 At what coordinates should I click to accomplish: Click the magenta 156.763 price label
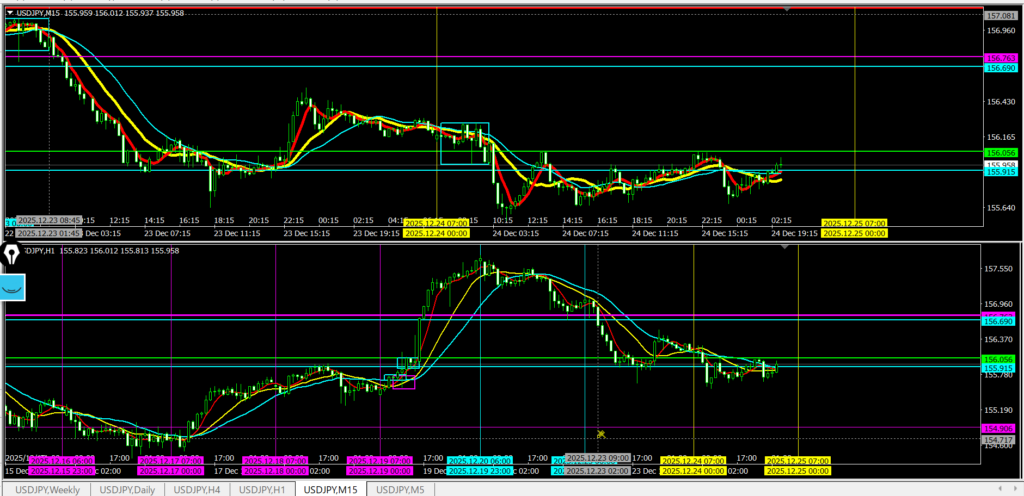coord(1001,59)
